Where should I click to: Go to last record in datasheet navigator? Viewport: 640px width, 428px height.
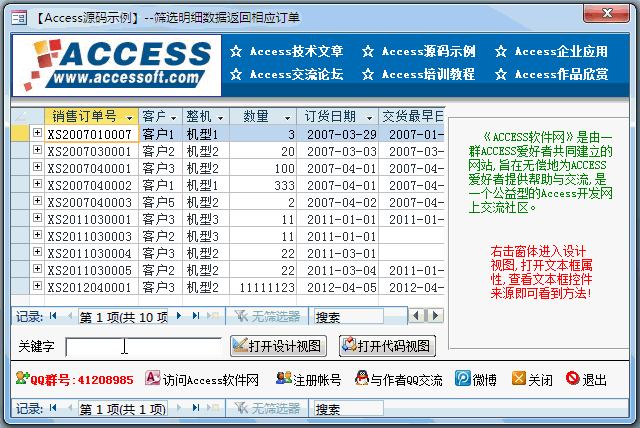[x=196, y=316]
